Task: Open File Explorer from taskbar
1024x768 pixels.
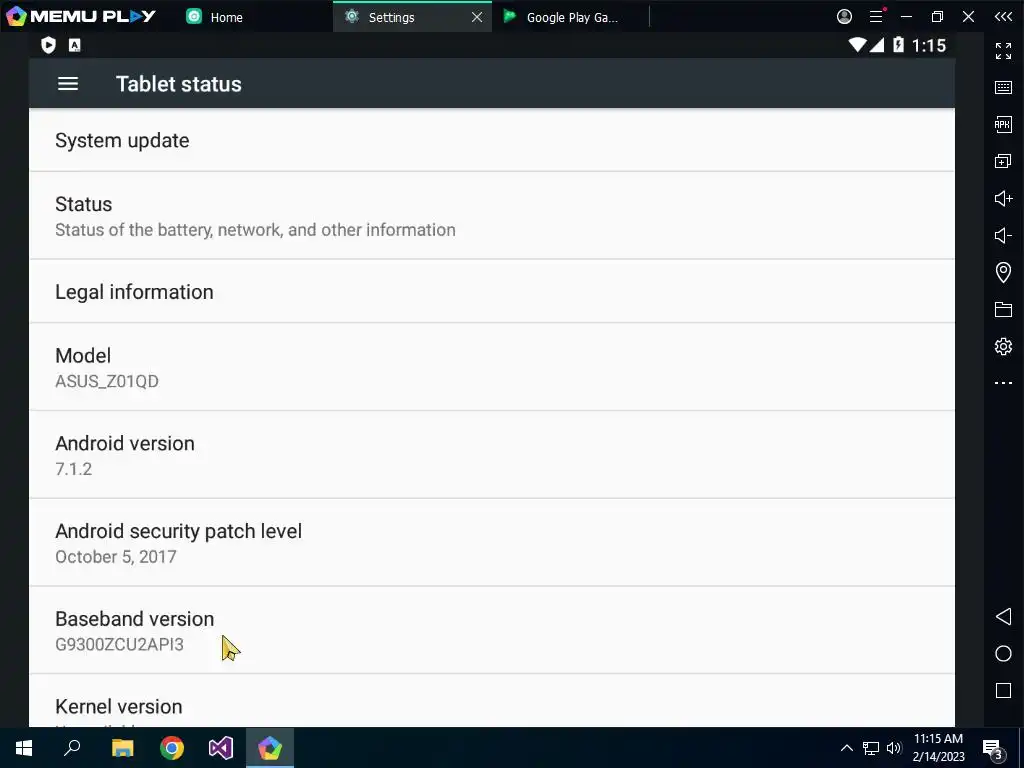Action: click(122, 748)
